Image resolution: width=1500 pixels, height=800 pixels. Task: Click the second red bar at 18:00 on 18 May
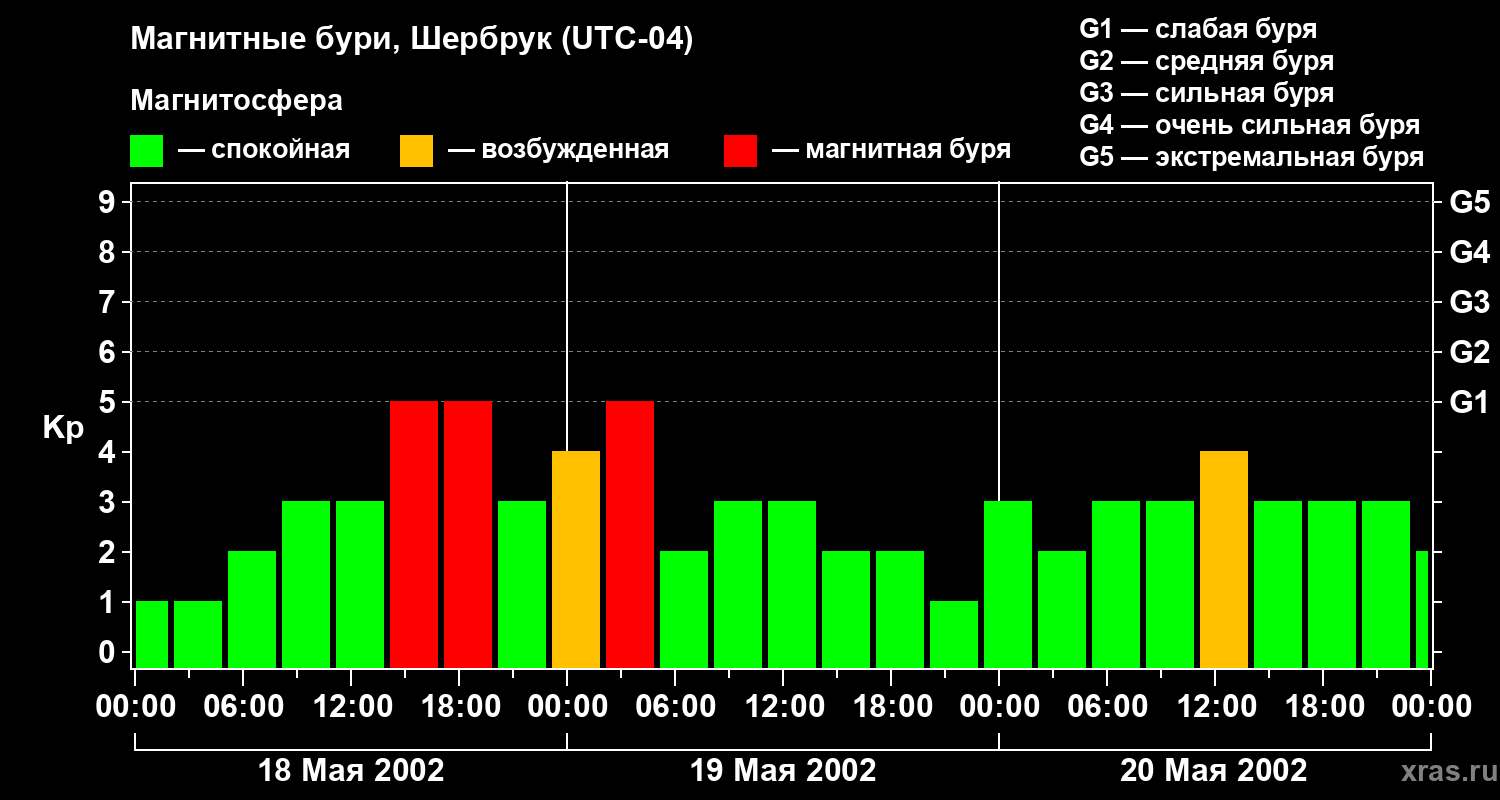[x=468, y=534]
